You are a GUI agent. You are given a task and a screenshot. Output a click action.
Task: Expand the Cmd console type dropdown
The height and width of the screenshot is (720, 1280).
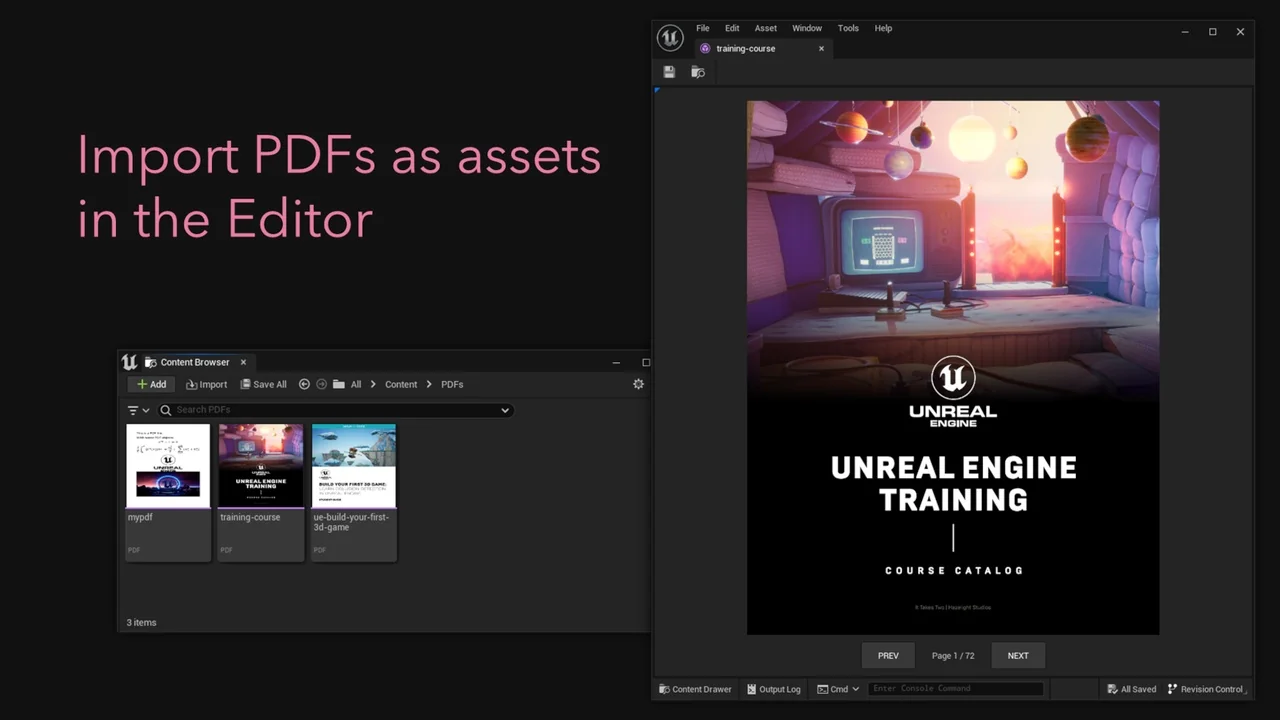pos(838,689)
